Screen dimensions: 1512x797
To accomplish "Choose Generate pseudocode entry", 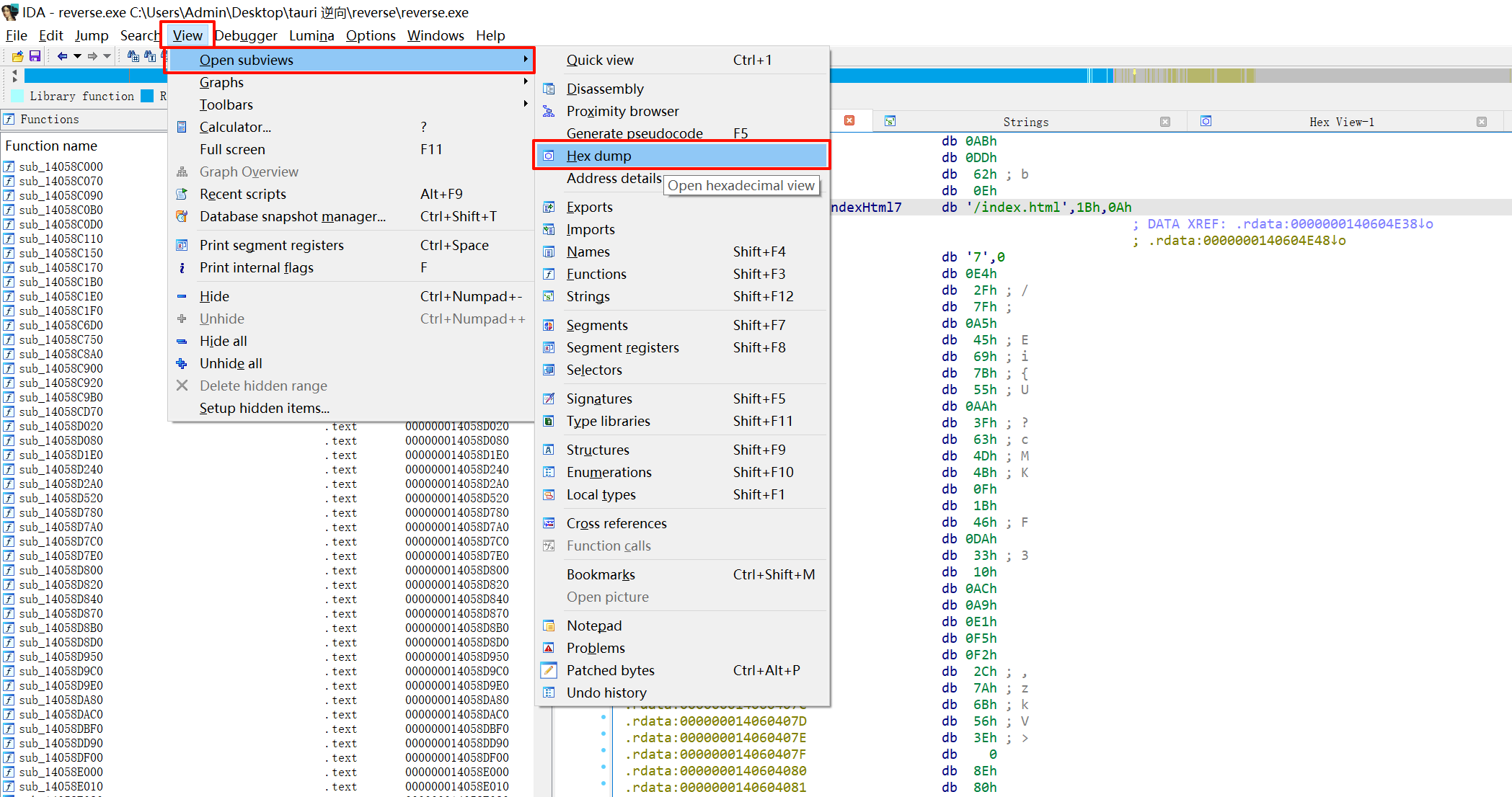I will point(635,133).
